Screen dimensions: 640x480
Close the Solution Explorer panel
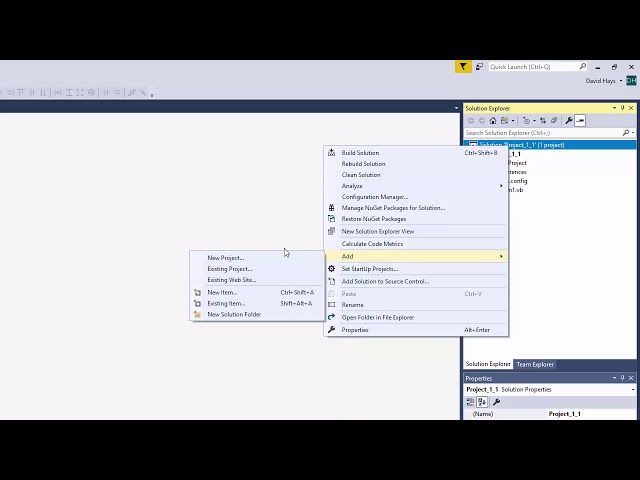pos(631,108)
